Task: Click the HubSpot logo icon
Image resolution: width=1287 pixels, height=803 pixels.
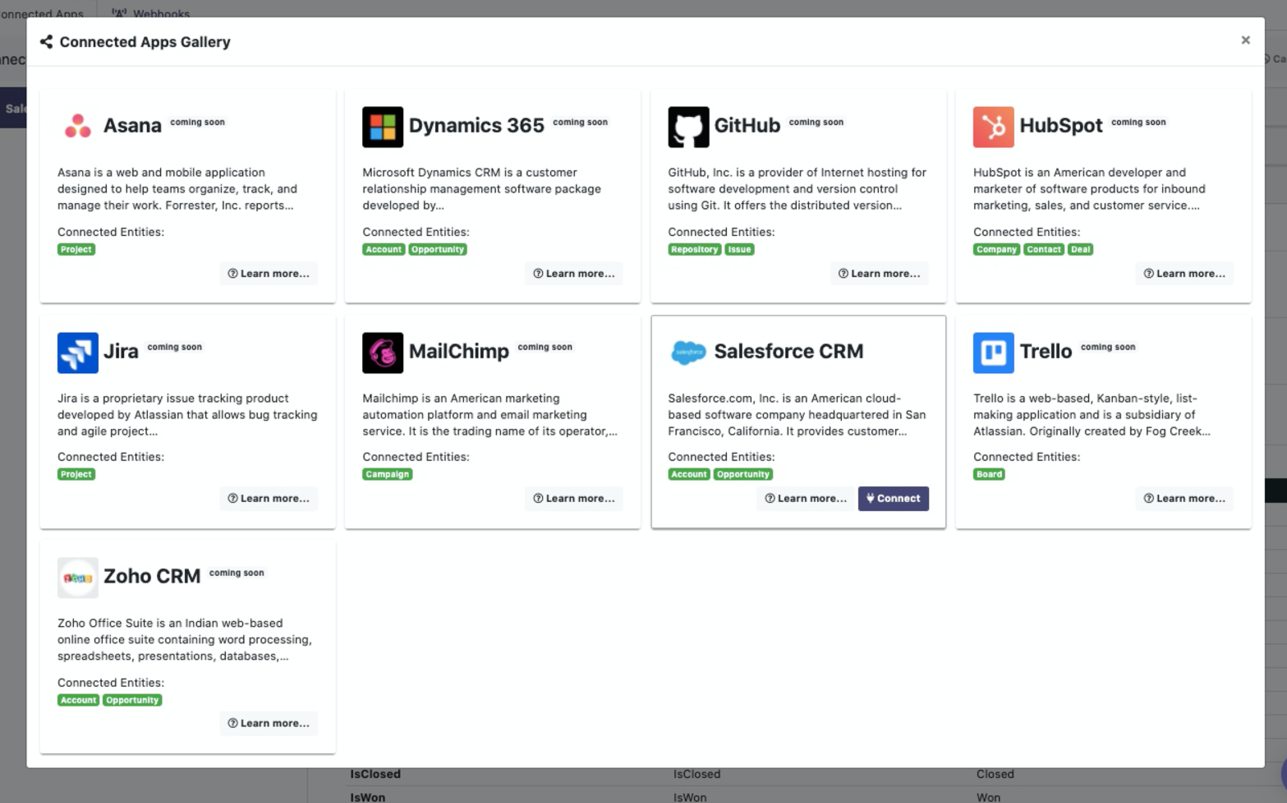Action: click(993, 127)
